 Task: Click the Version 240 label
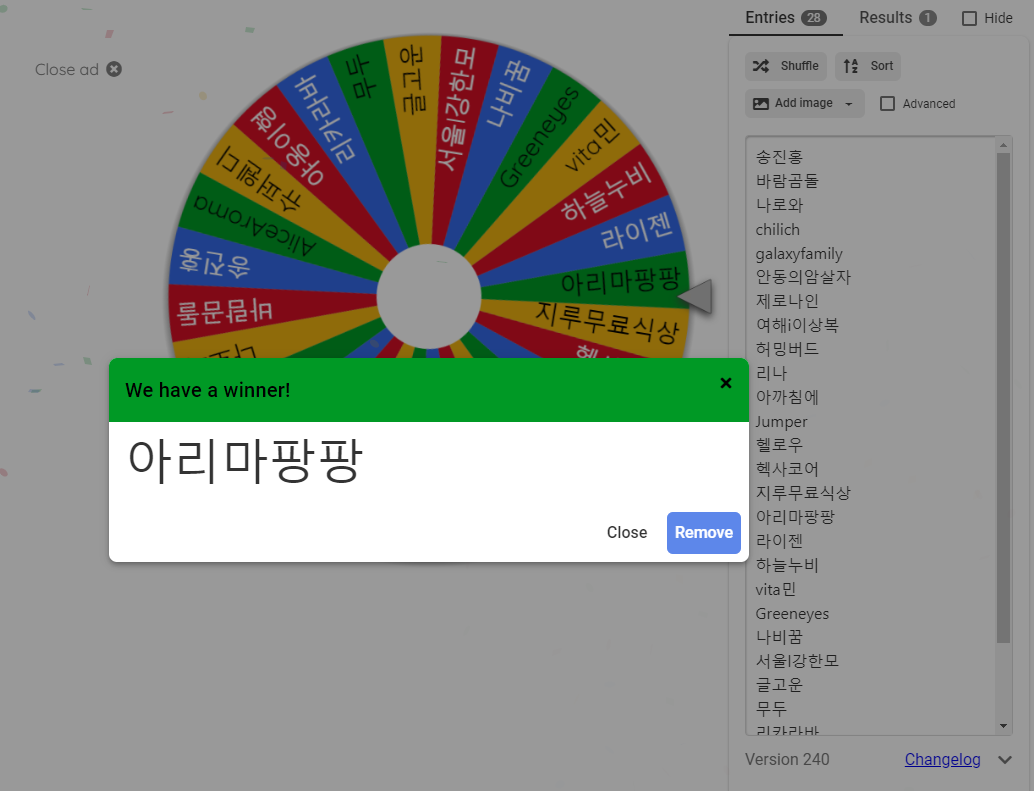tap(787, 759)
